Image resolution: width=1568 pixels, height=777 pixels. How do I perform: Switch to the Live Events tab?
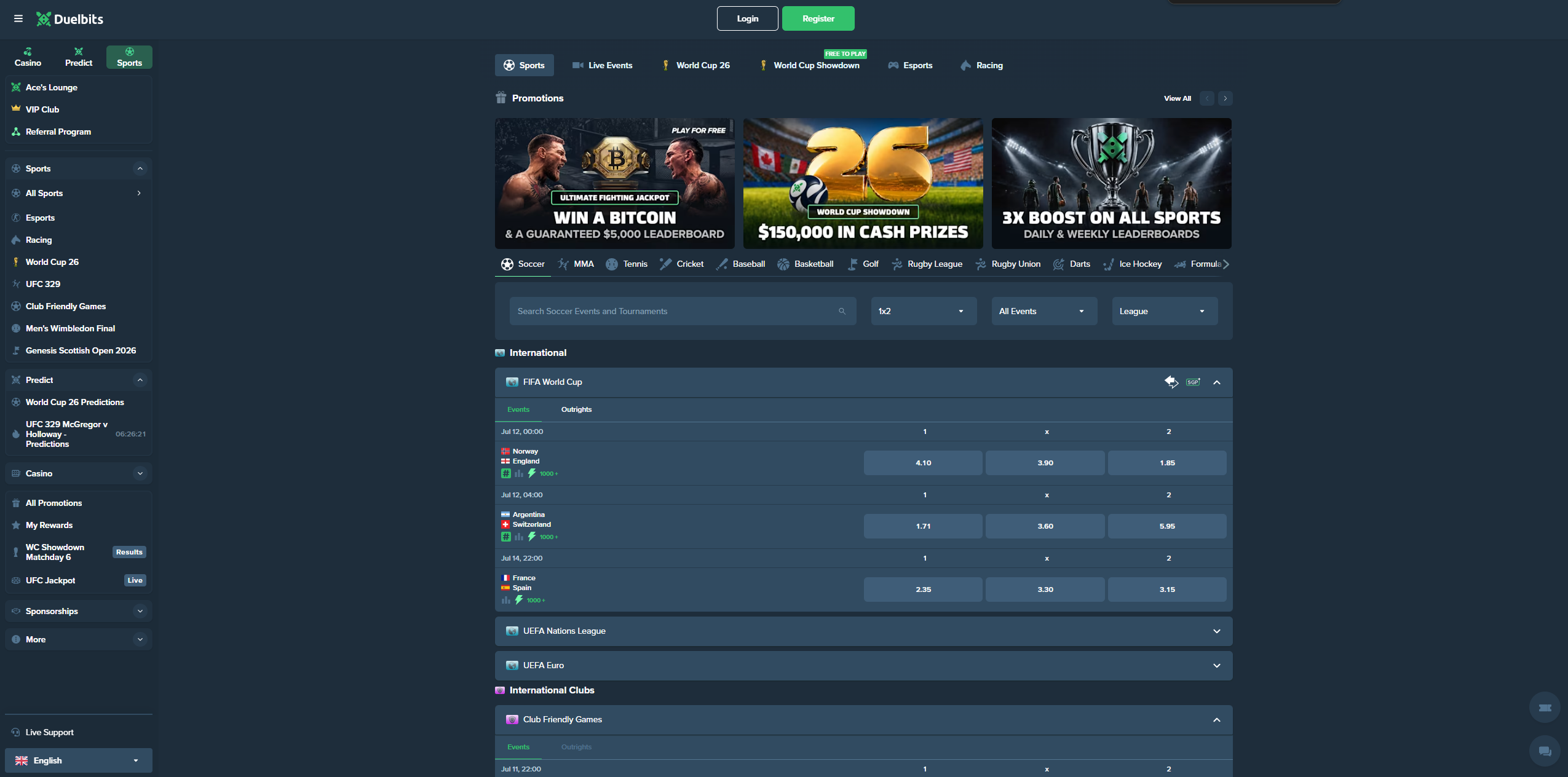click(602, 65)
